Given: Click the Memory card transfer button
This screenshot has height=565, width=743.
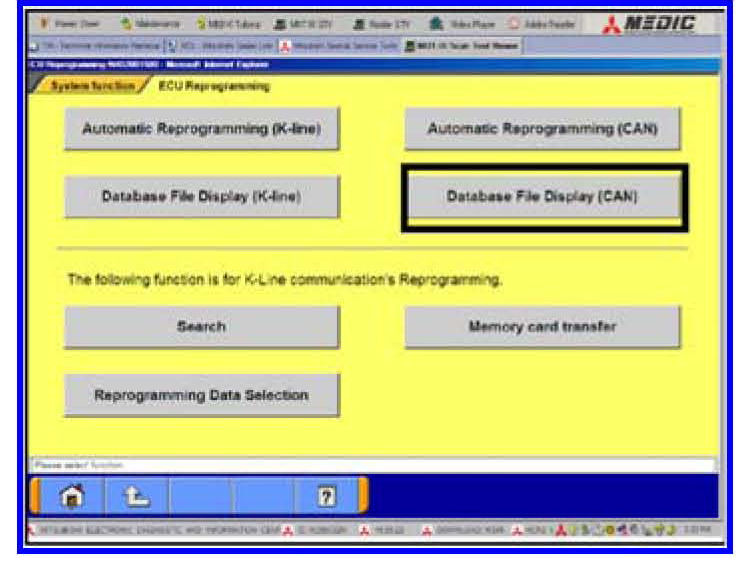Looking at the screenshot, I should (x=541, y=327).
